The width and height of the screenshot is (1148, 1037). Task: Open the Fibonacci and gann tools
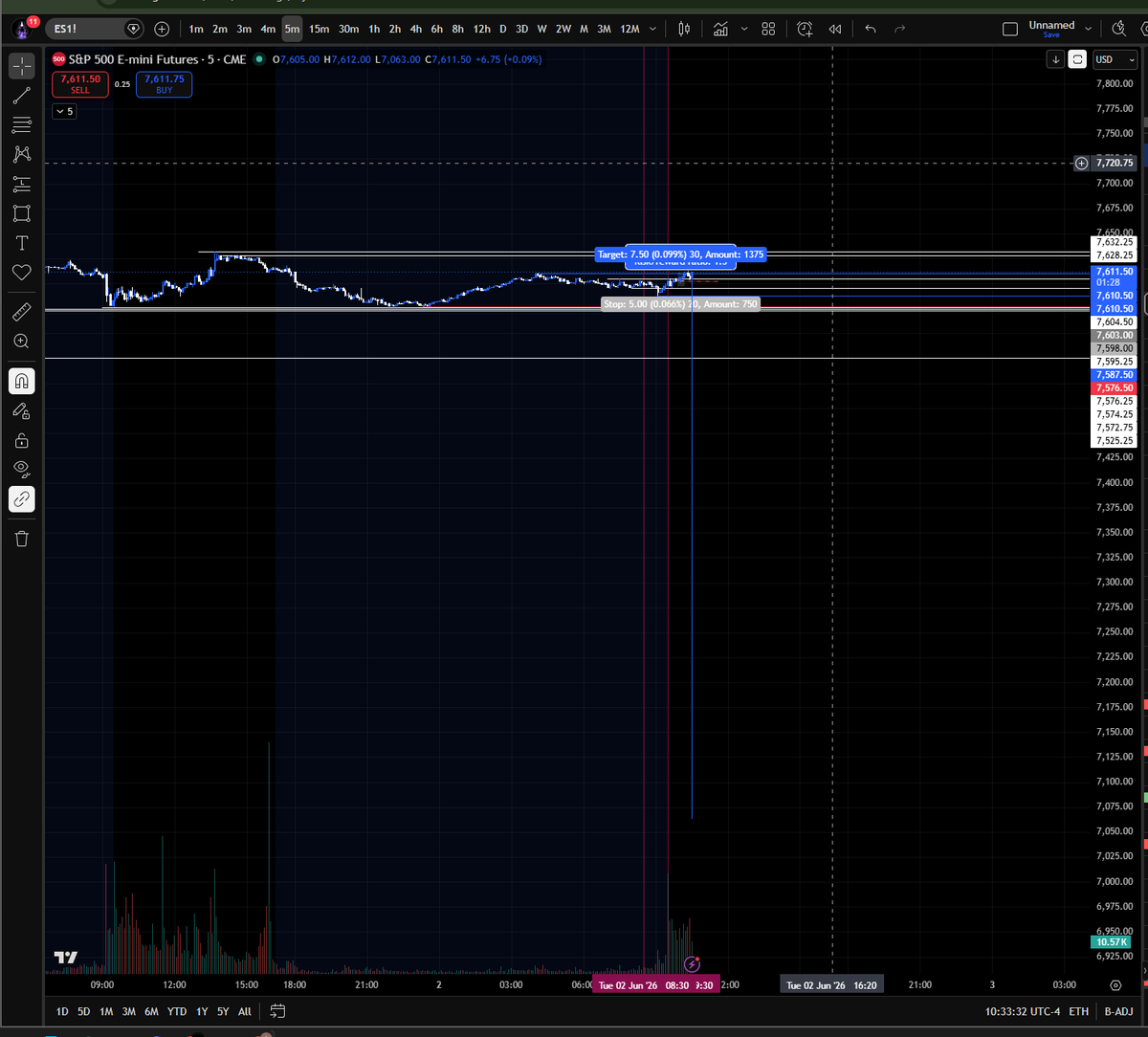coord(22,125)
